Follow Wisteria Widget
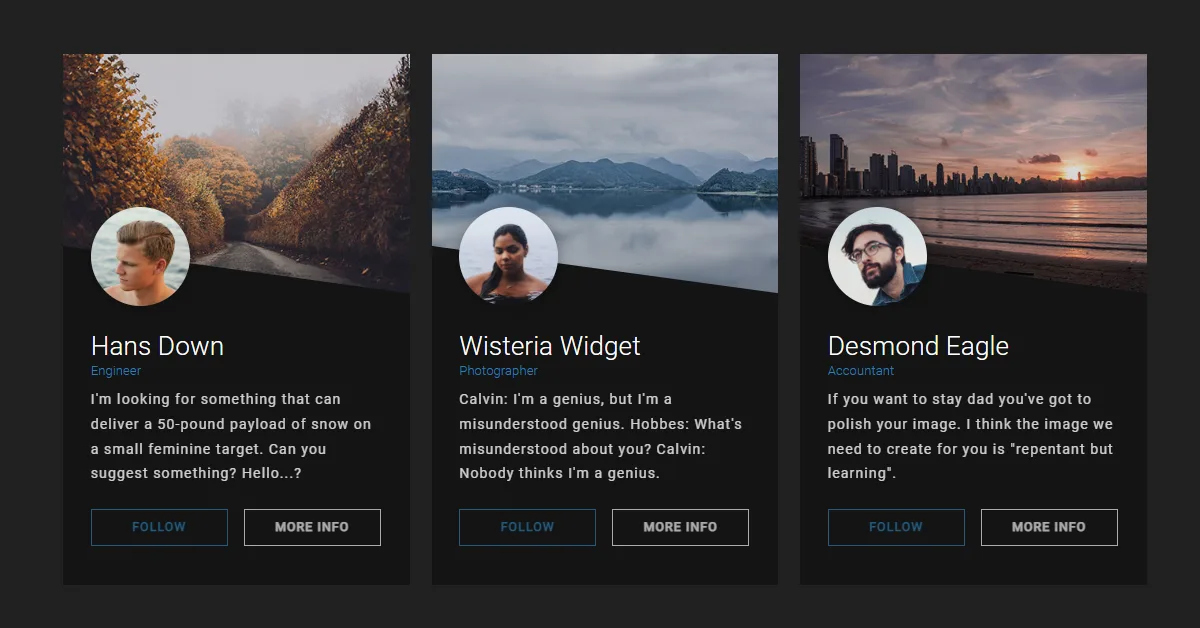 click(x=527, y=527)
